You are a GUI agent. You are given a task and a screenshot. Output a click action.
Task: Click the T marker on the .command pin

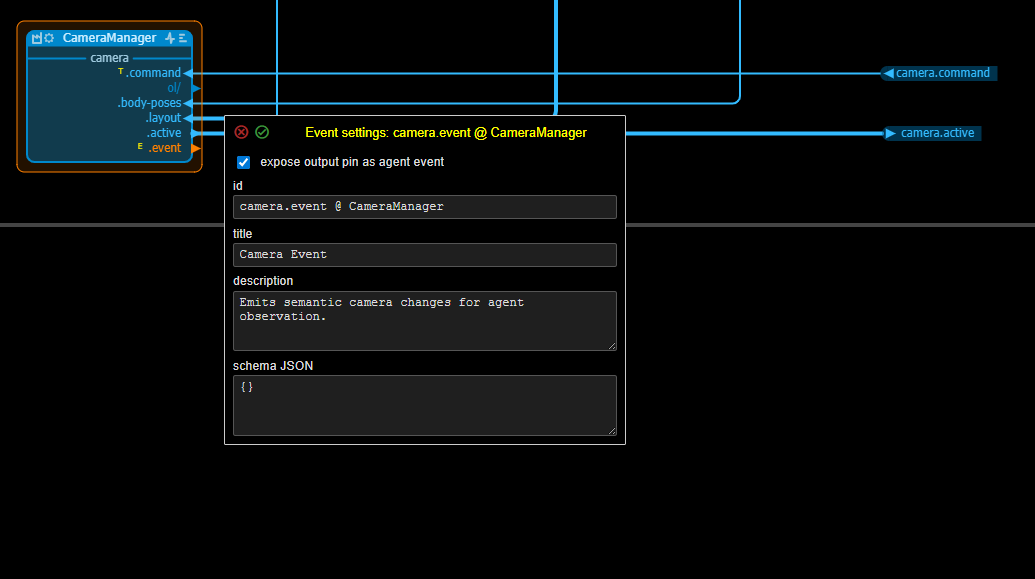click(121, 71)
